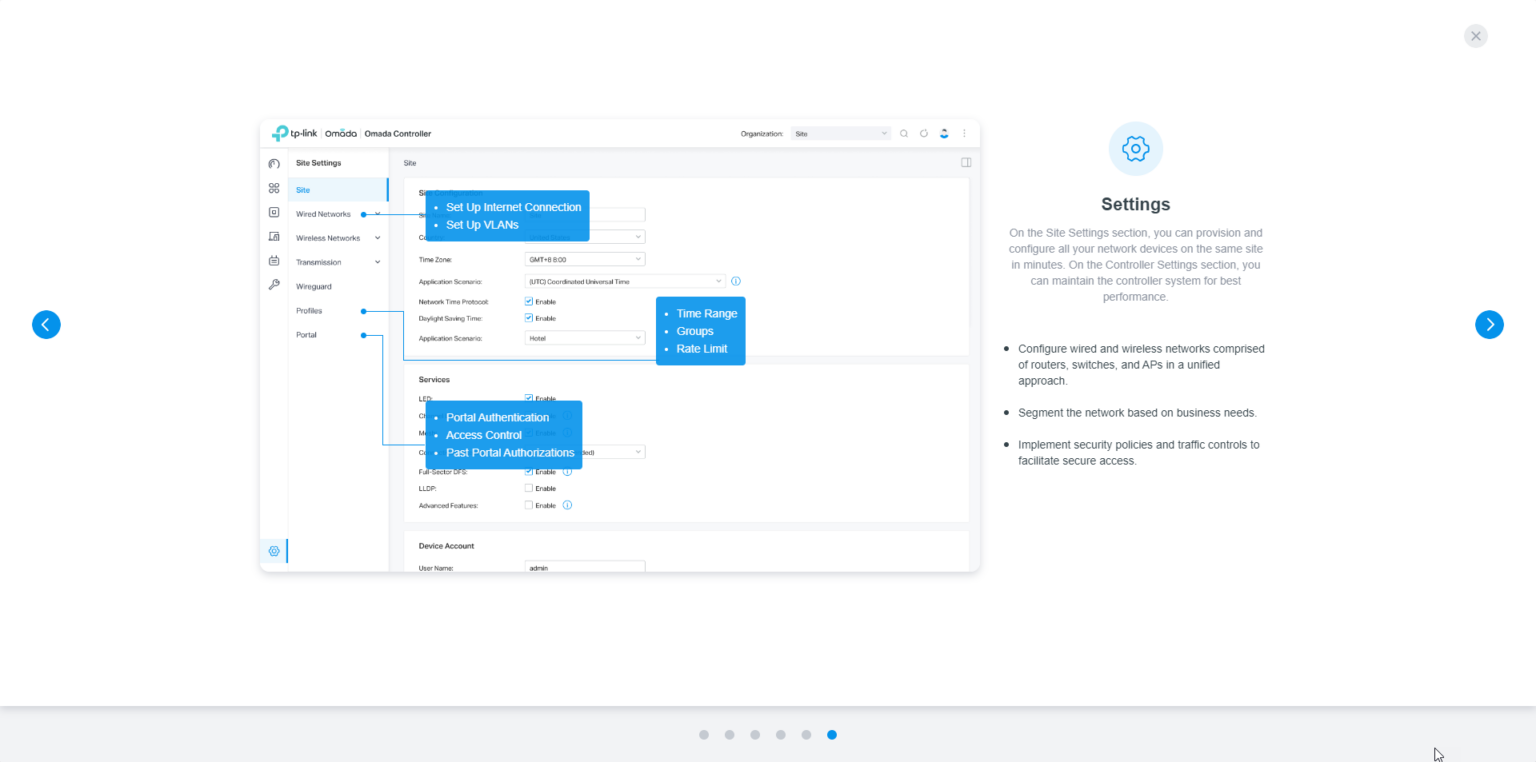This screenshot has height=762, width=1536.
Task: Open the dashboard gauge icon in sidebar
Action: click(274, 163)
